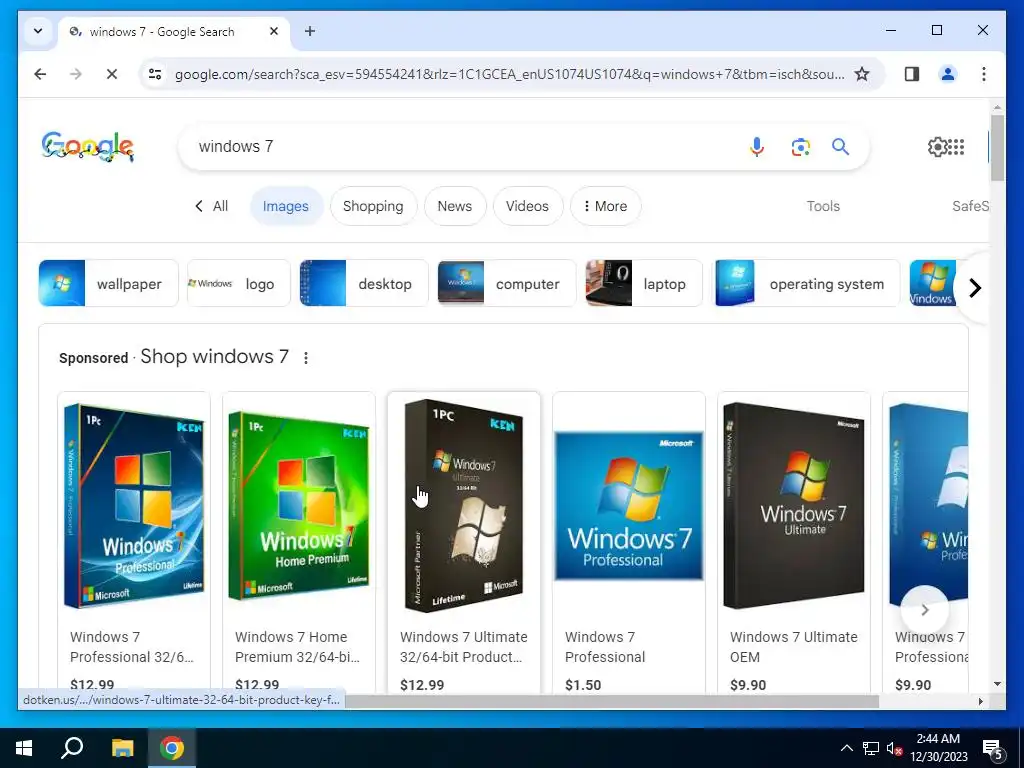Screen dimensions: 1024x768
Task: Show hidden system tray icons
Action: coord(846,748)
